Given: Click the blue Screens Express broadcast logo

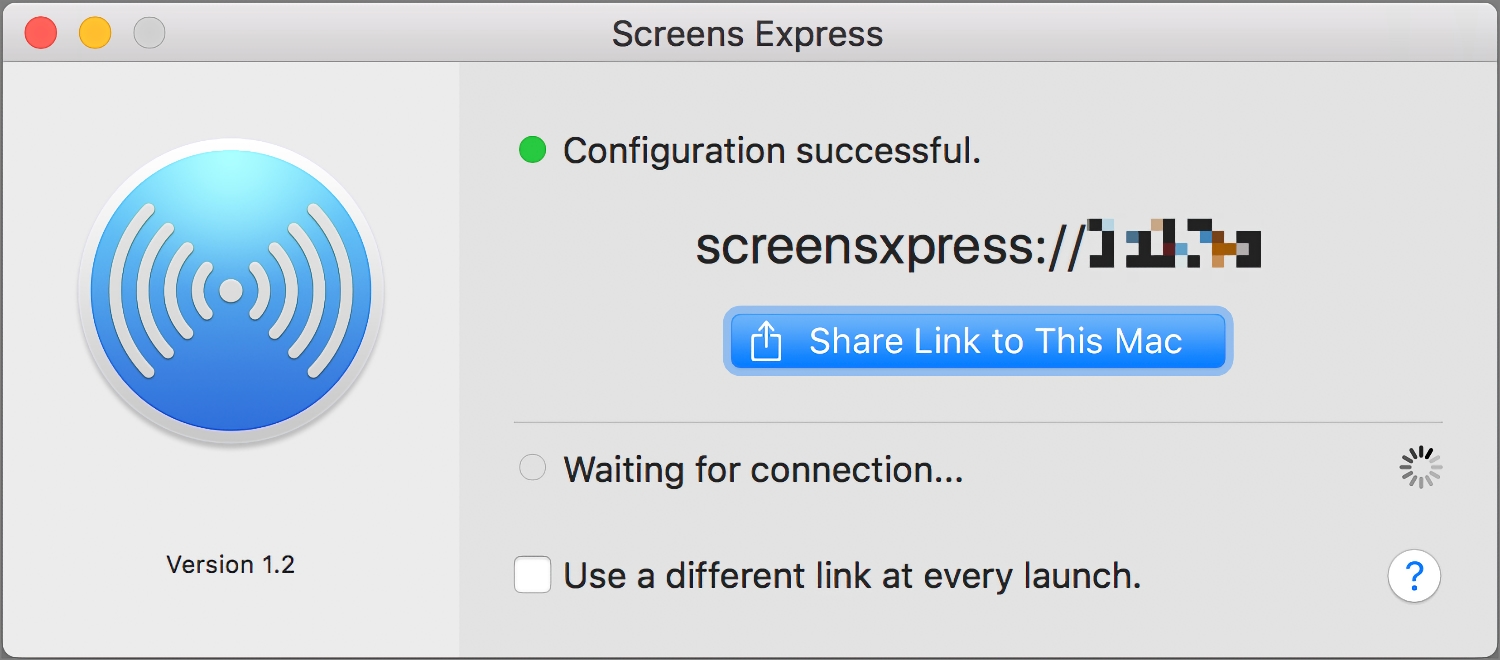Looking at the screenshot, I should coord(231,291).
